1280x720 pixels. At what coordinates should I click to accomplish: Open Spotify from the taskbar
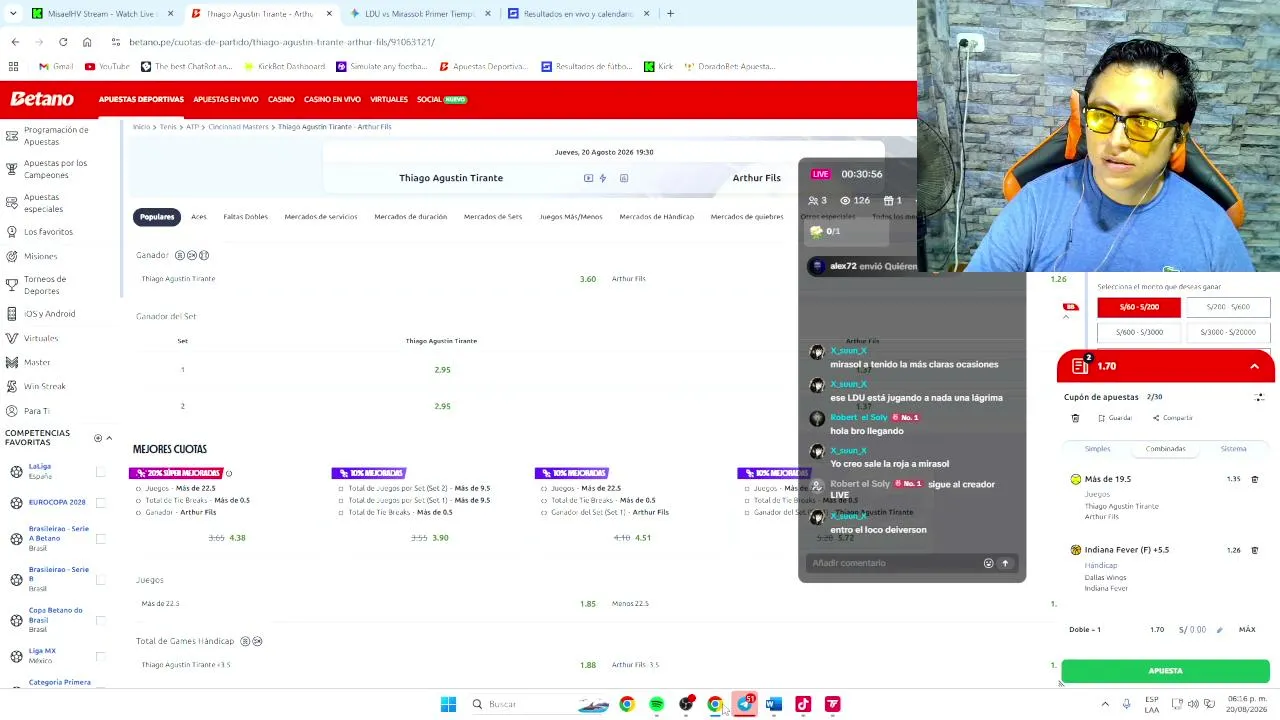656,704
